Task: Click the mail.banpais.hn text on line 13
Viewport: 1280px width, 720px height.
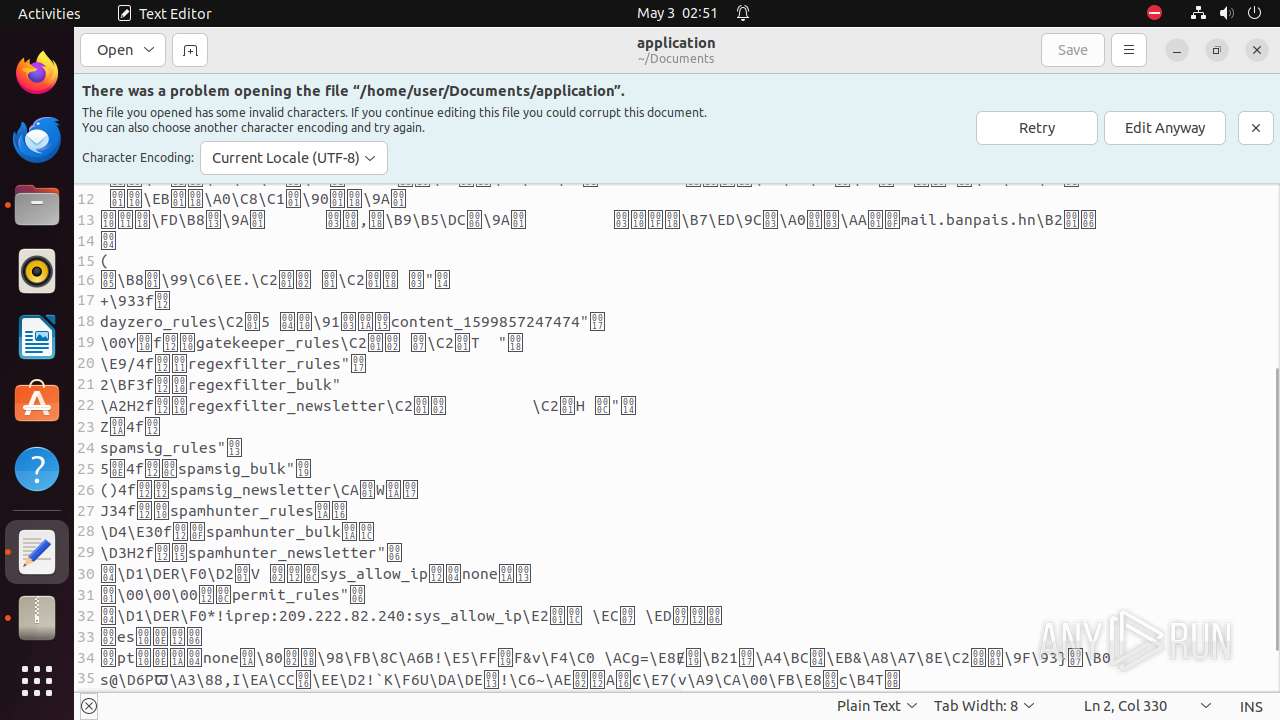Action: click(970, 220)
